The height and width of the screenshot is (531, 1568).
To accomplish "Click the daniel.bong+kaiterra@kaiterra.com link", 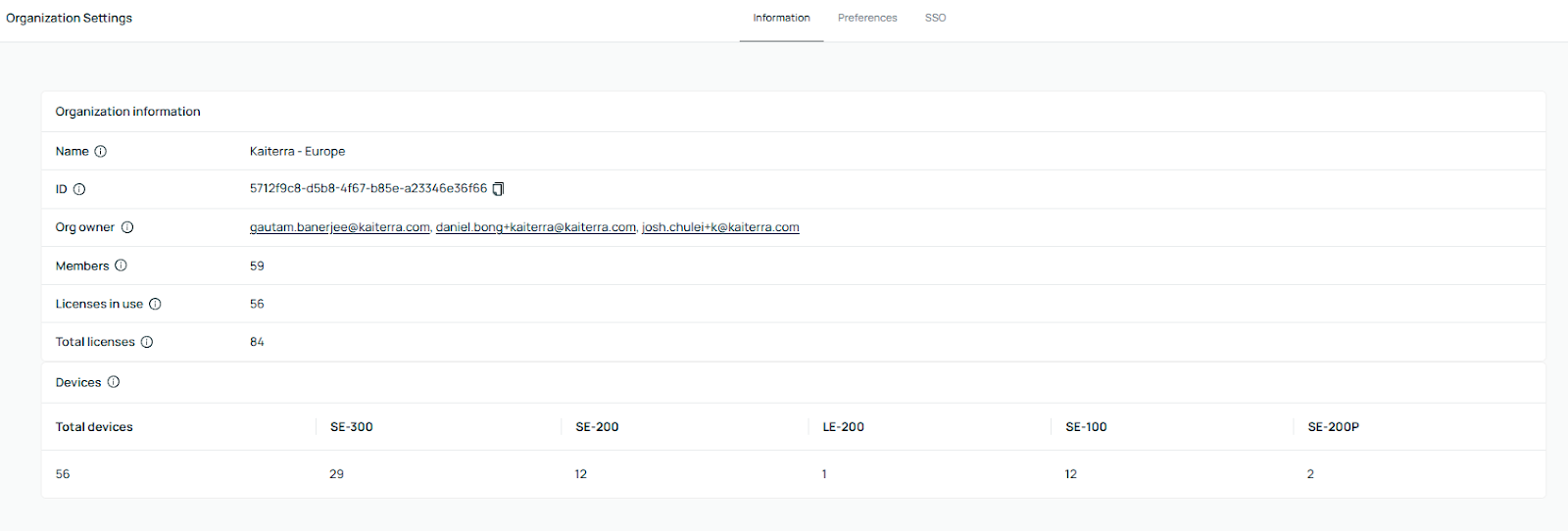I will (535, 227).
